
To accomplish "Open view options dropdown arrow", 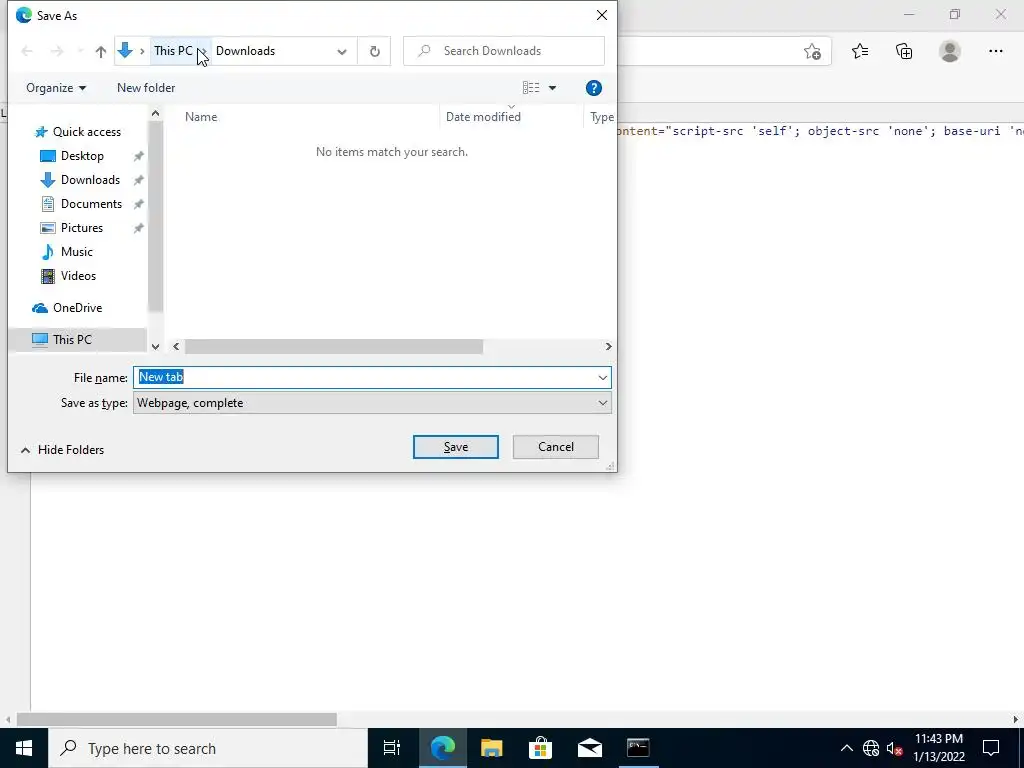I will [x=552, y=88].
